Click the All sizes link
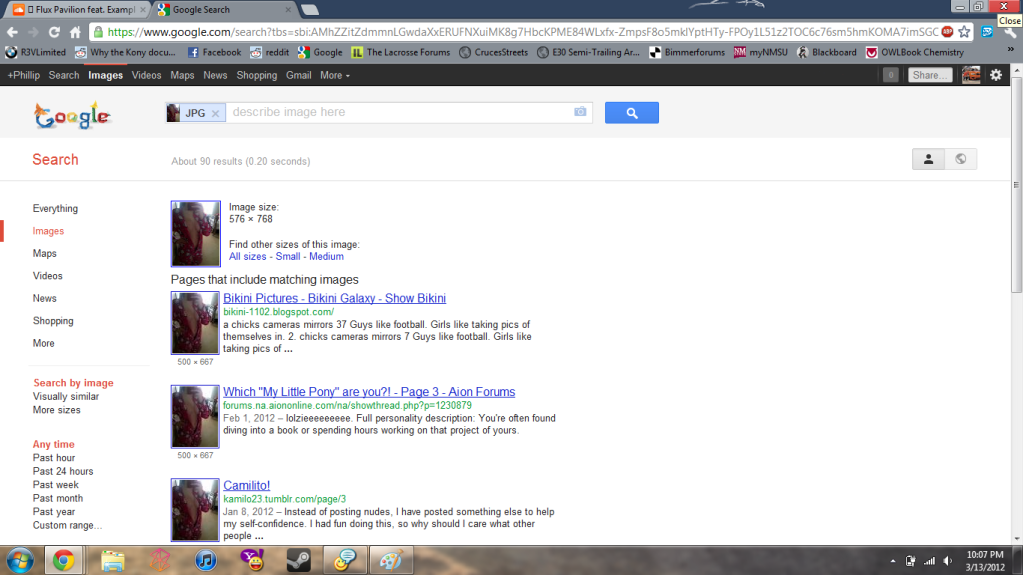The width and height of the screenshot is (1023, 575). pos(247,256)
